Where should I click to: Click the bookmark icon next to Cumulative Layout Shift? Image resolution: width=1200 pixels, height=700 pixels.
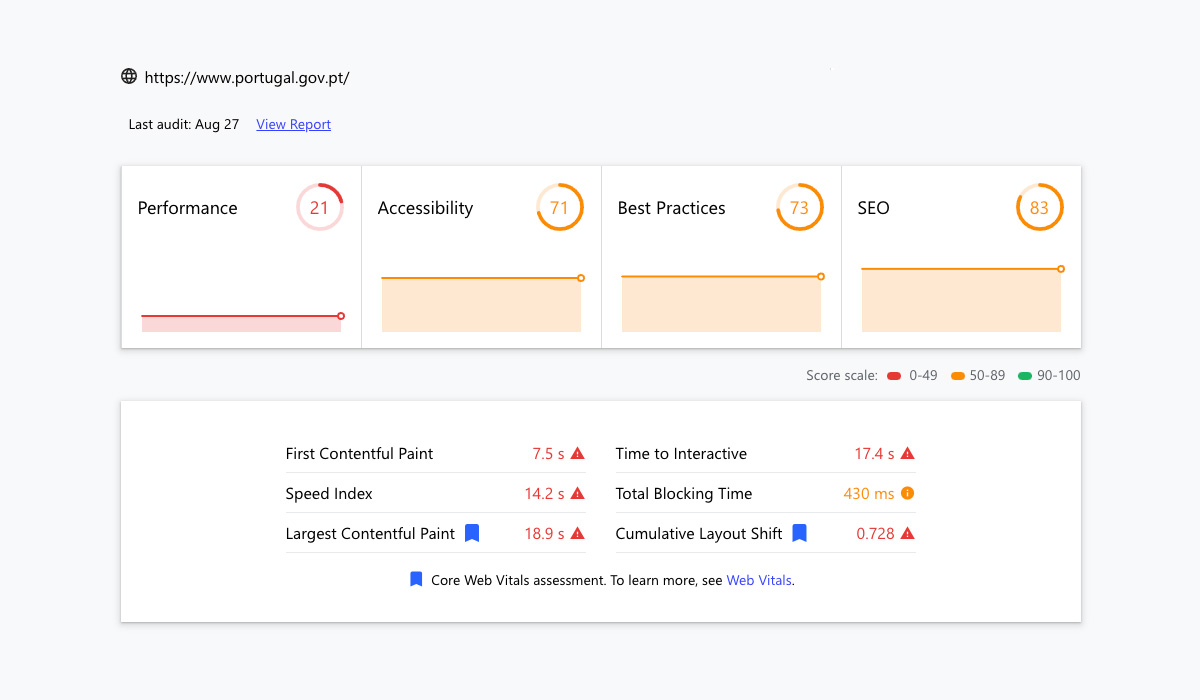pos(799,534)
